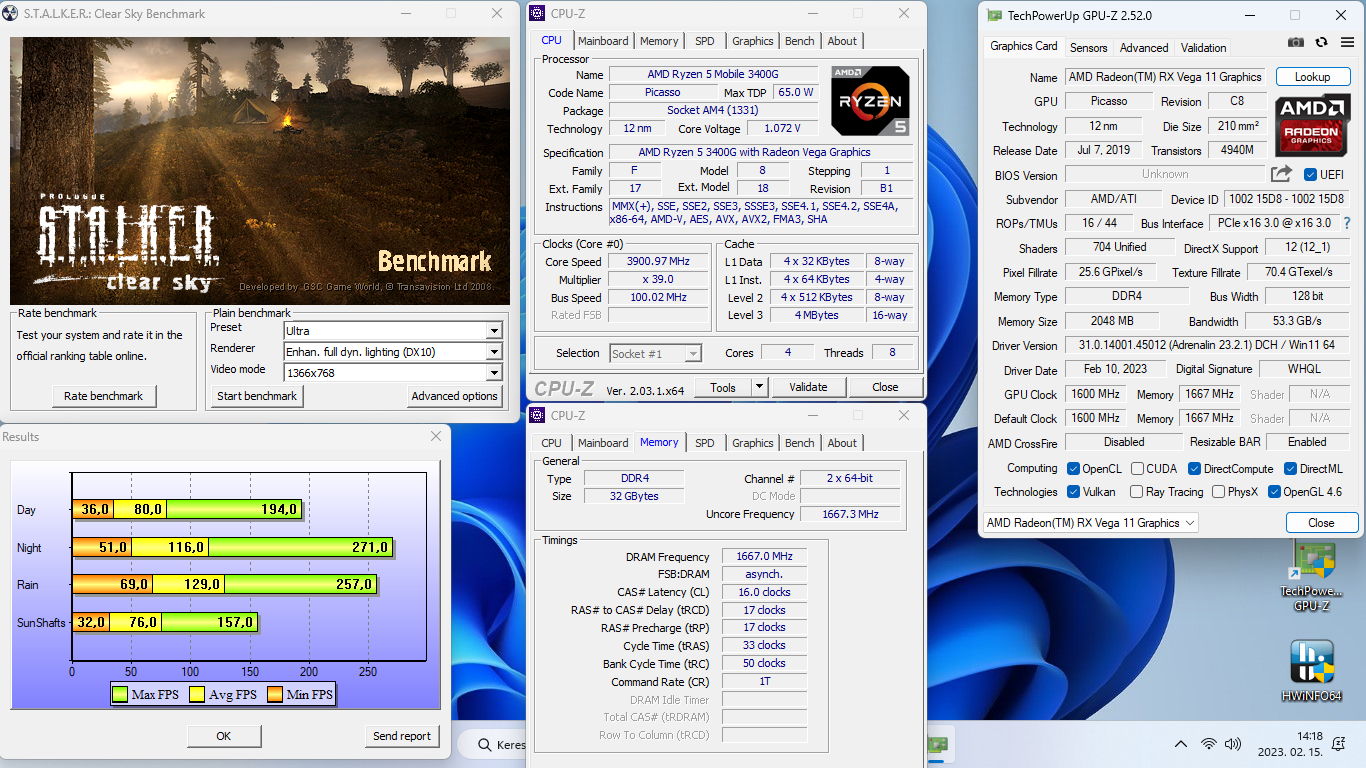
Task: Click the Start benchmark button
Action: pos(257,396)
